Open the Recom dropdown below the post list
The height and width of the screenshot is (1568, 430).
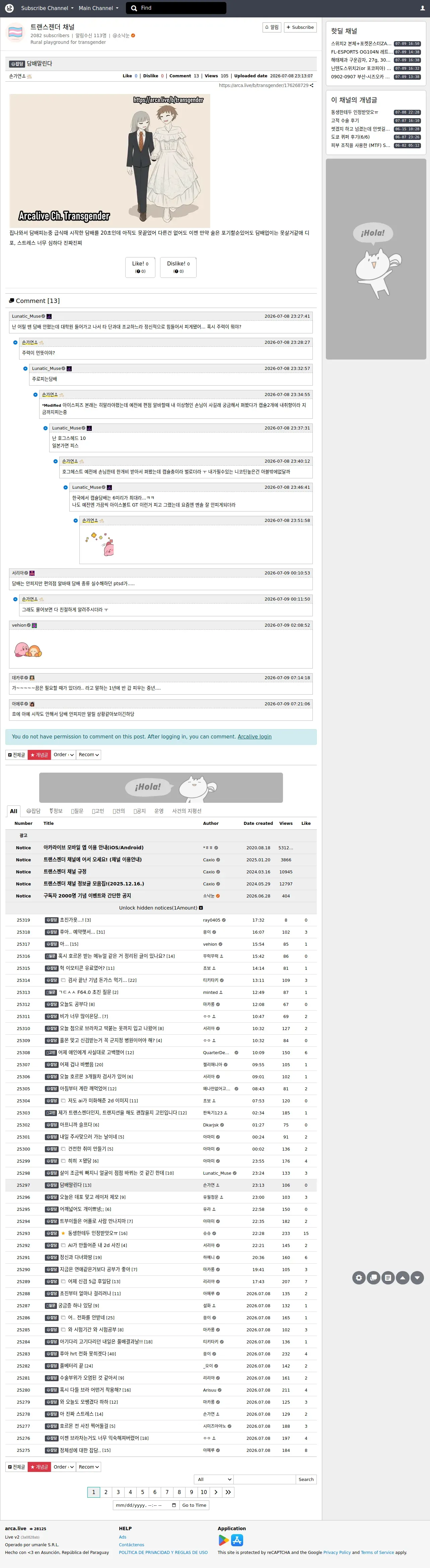[x=88, y=1467]
